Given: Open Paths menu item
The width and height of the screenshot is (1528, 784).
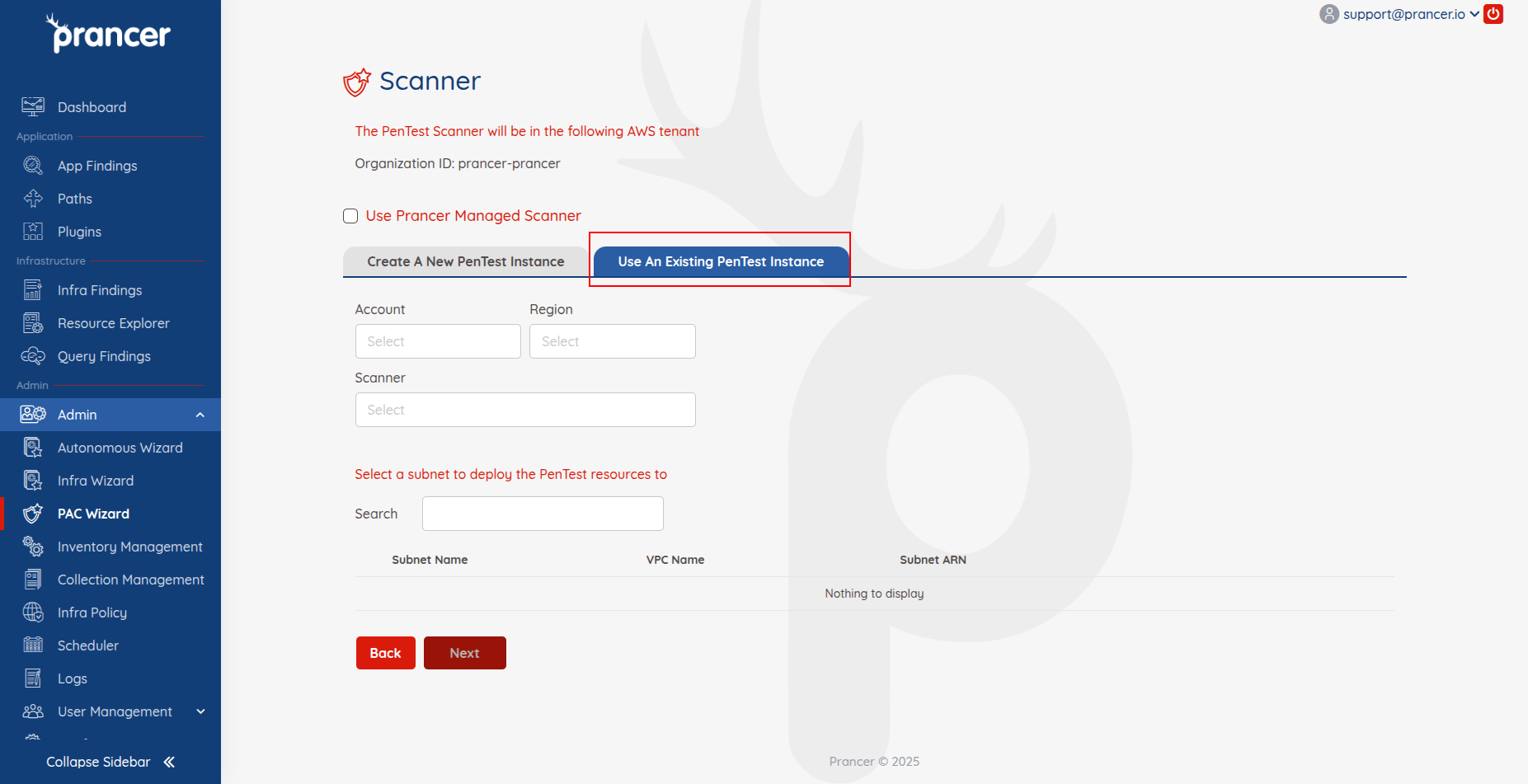Looking at the screenshot, I should tap(75, 199).
